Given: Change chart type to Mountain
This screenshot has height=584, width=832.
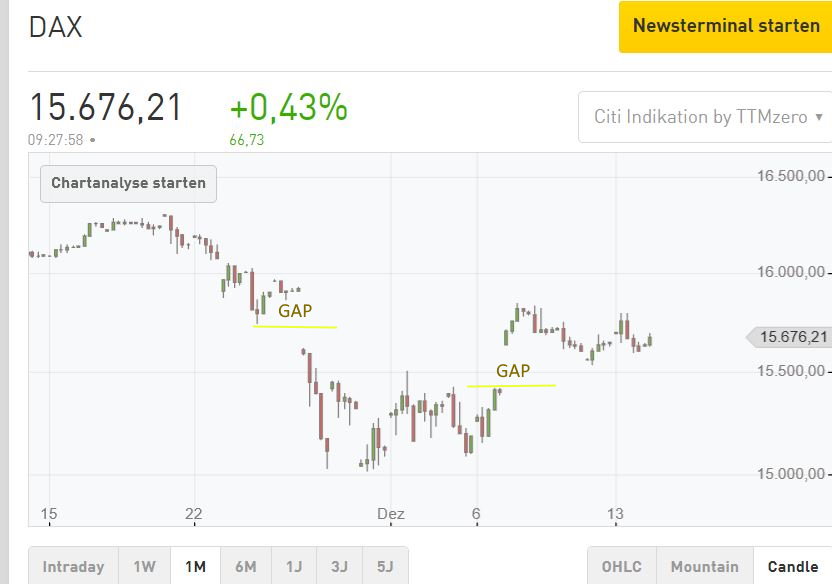Looking at the screenshot, I should click(704, 567).
